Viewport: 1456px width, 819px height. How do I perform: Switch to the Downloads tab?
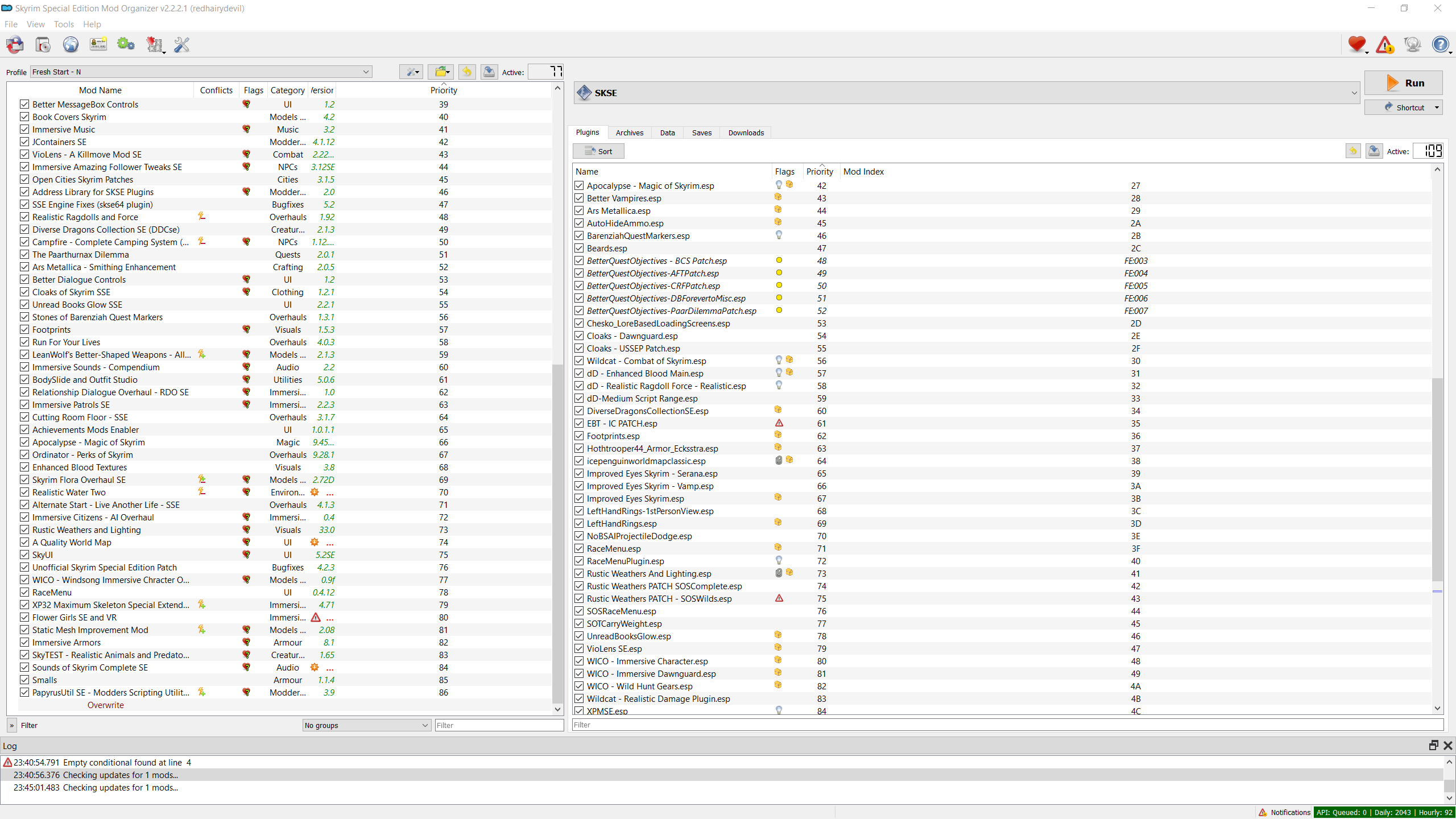coord(746,133)
